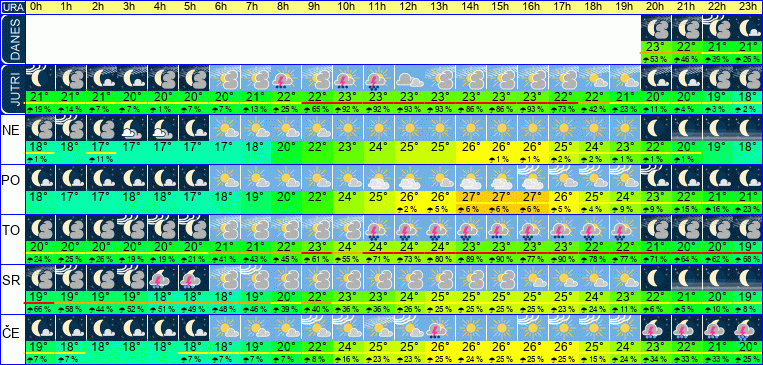
Task: Click the moon icon at NE 20h
Action: tap(656, 128)
